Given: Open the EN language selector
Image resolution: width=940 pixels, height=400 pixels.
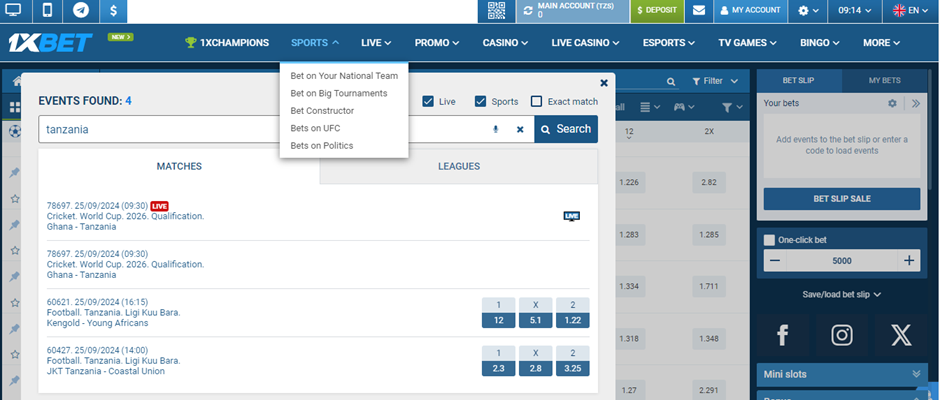Looking at the screenshot, I should tap(910, 10).
